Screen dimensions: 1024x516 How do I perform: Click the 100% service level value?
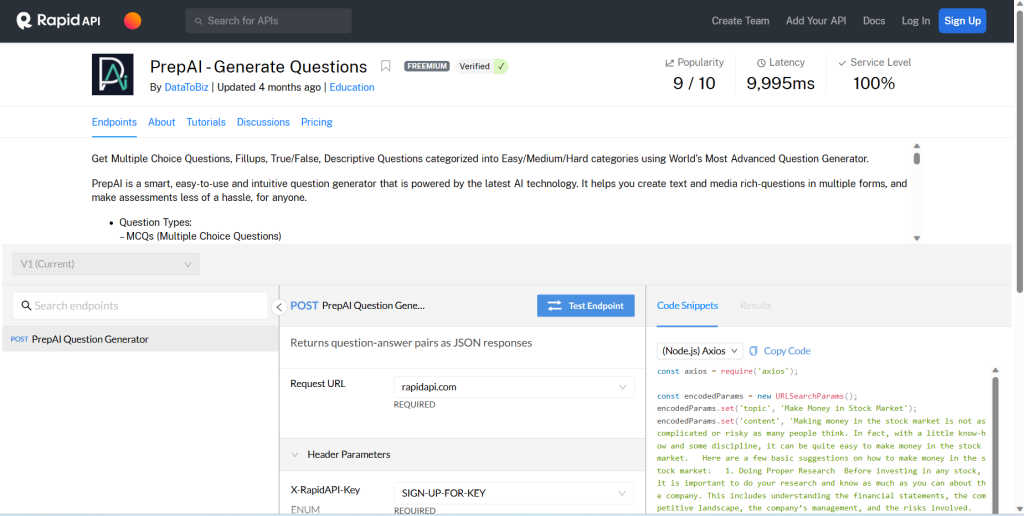tap(874, 84)
